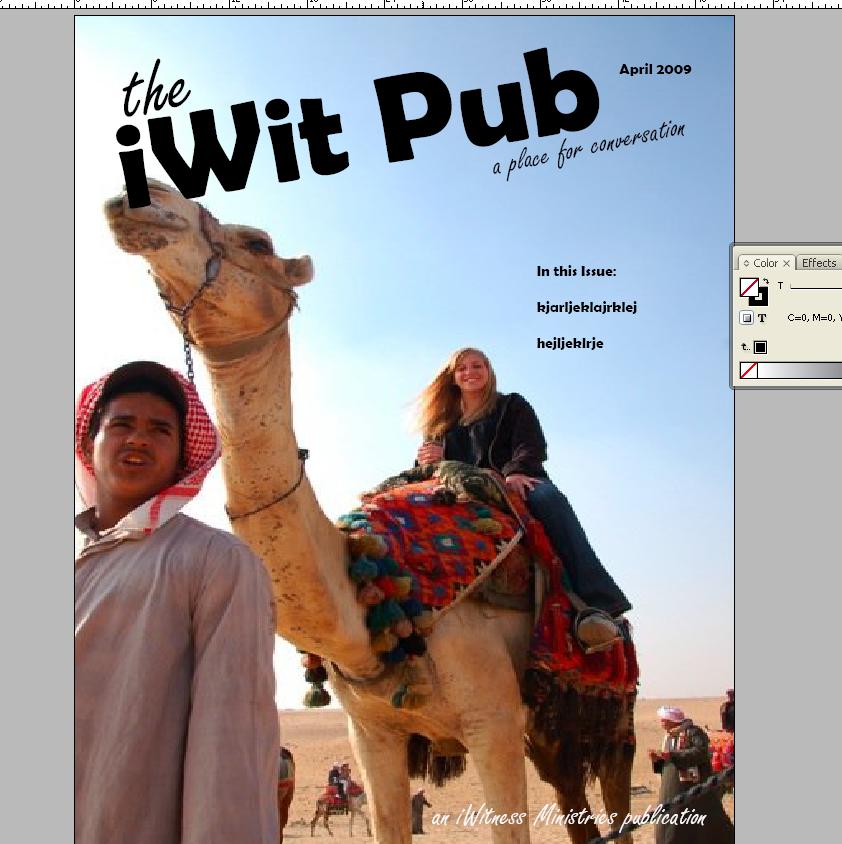Click the 'hejljeklrje' placeholder line
This screenshot has width=842, height=844.
click(x=570, y=343)
